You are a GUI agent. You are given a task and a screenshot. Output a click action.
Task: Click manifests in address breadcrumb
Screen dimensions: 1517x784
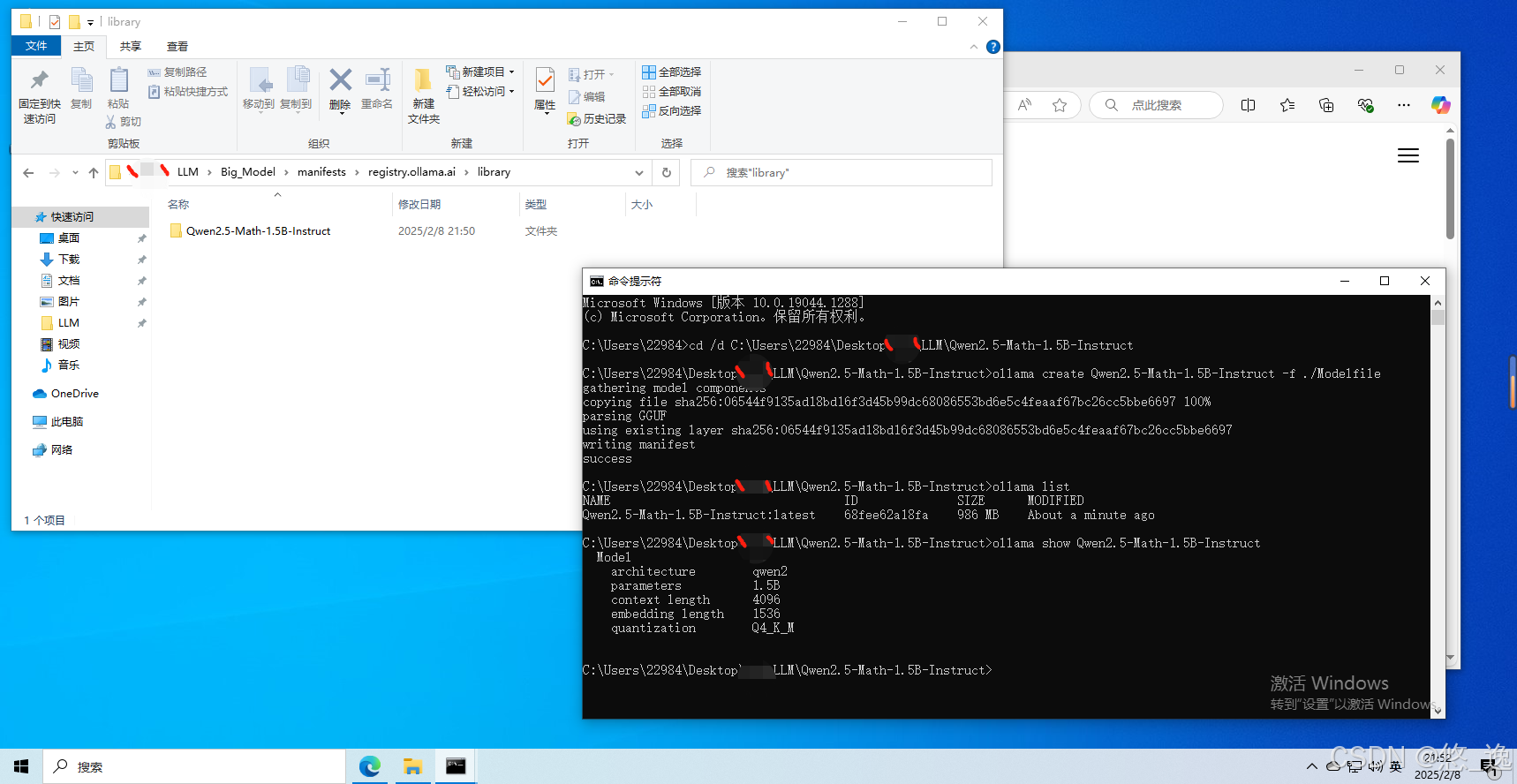[x=321, y=172]
